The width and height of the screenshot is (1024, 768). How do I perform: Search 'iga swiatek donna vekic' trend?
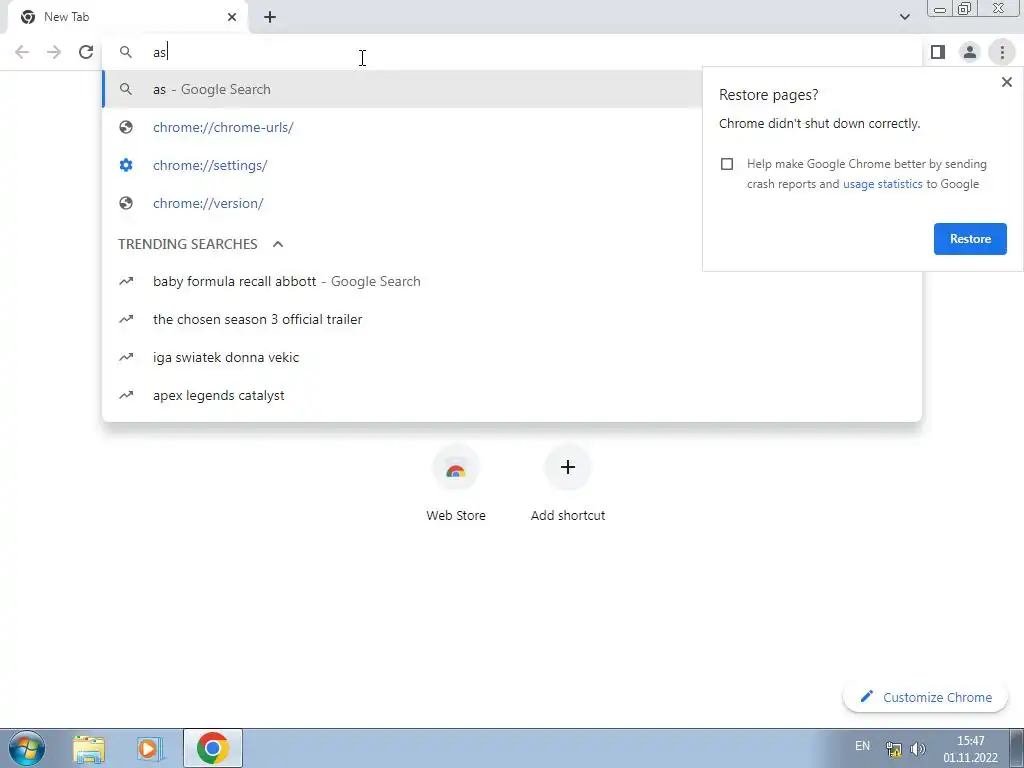512,357
